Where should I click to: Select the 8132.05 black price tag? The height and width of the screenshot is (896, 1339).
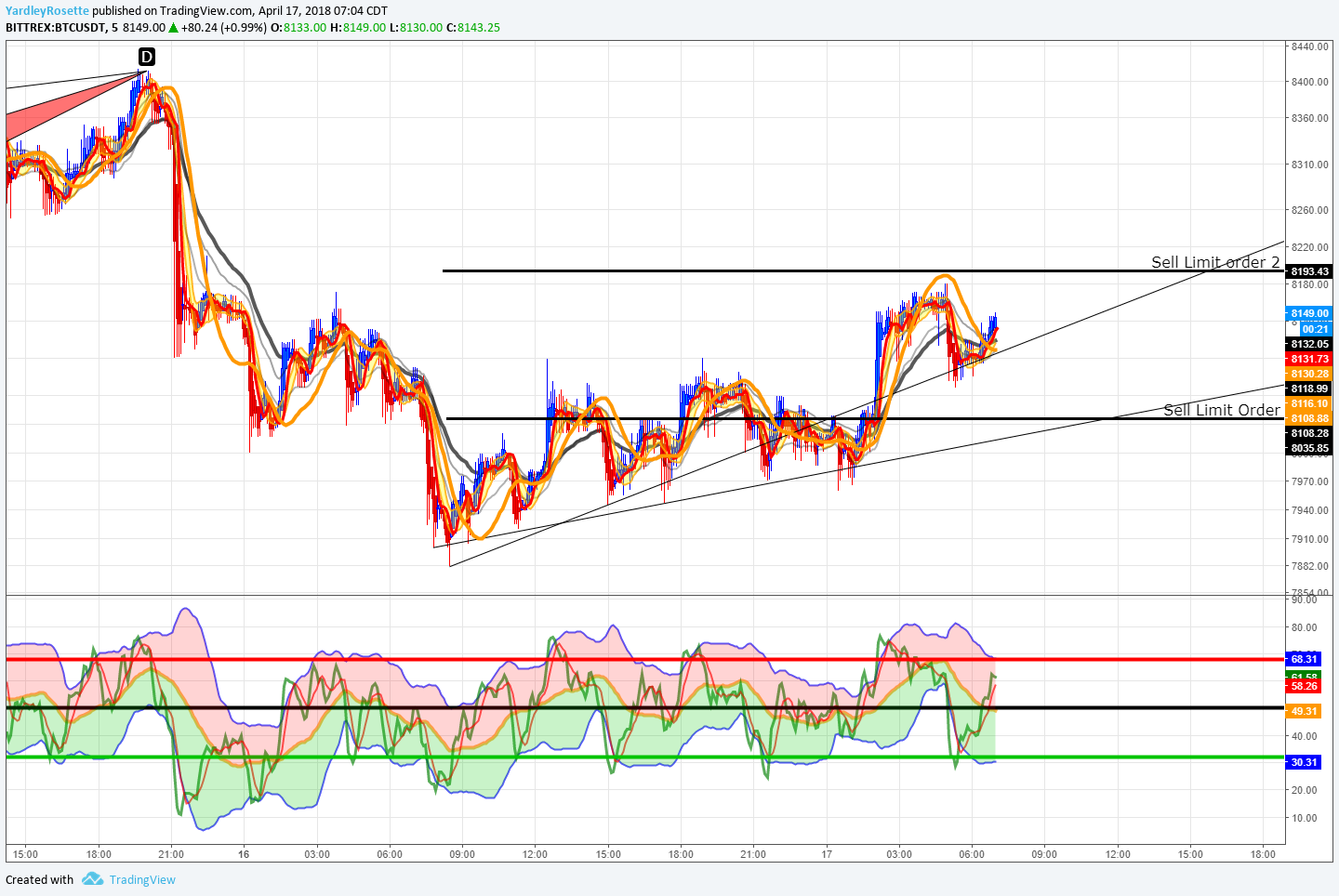coord(1309,344)
